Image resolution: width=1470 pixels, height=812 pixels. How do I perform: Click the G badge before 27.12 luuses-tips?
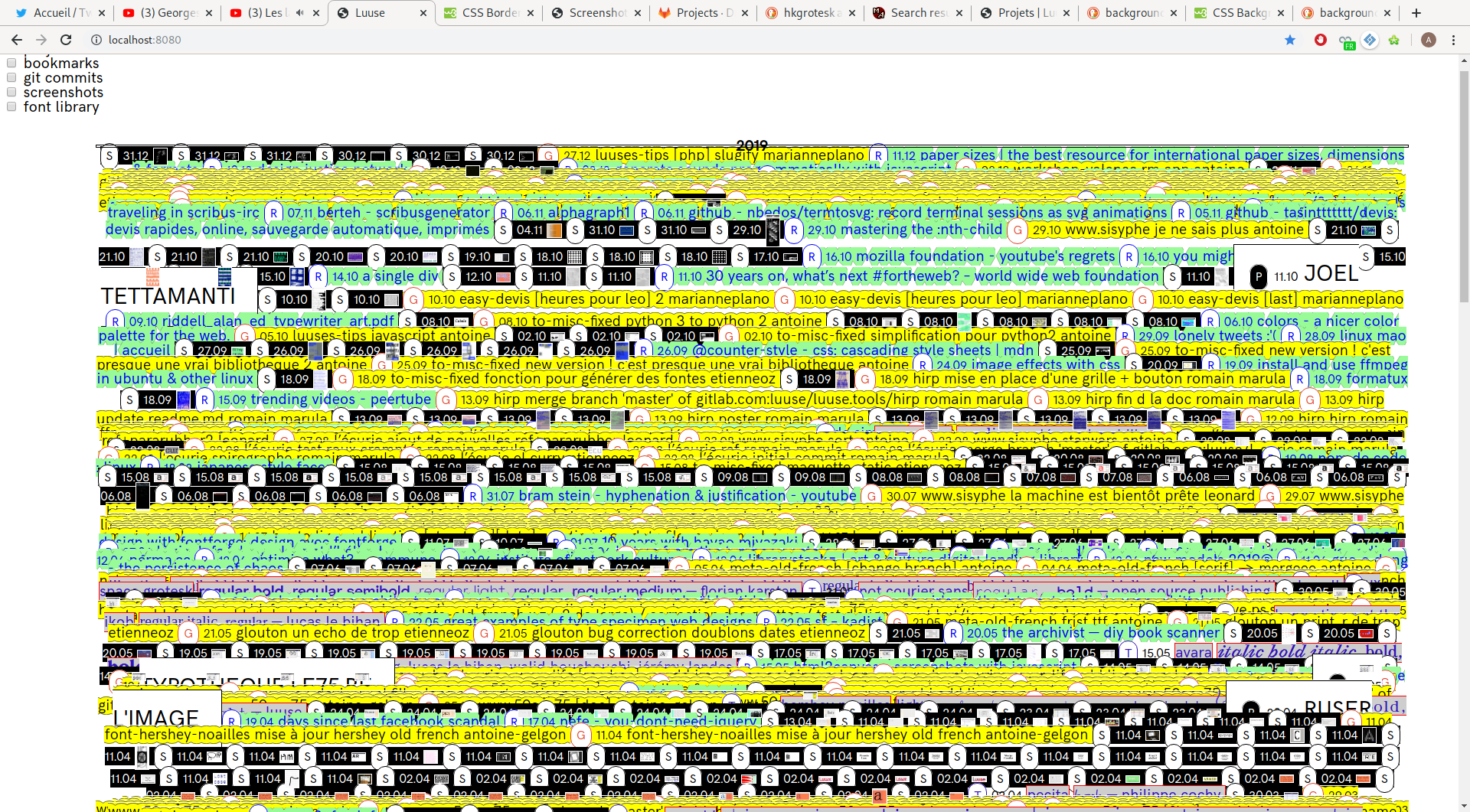click(548, 156)
